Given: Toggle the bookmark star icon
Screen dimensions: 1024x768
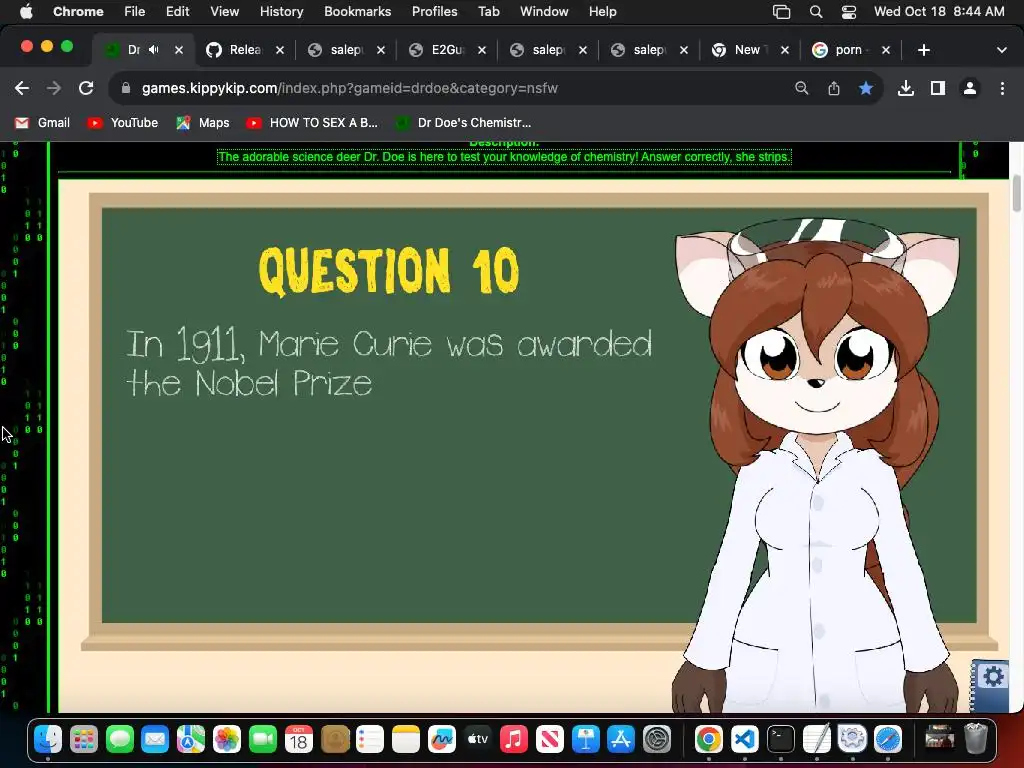Looking at the screenshot, I should click(x=866, y=88).
